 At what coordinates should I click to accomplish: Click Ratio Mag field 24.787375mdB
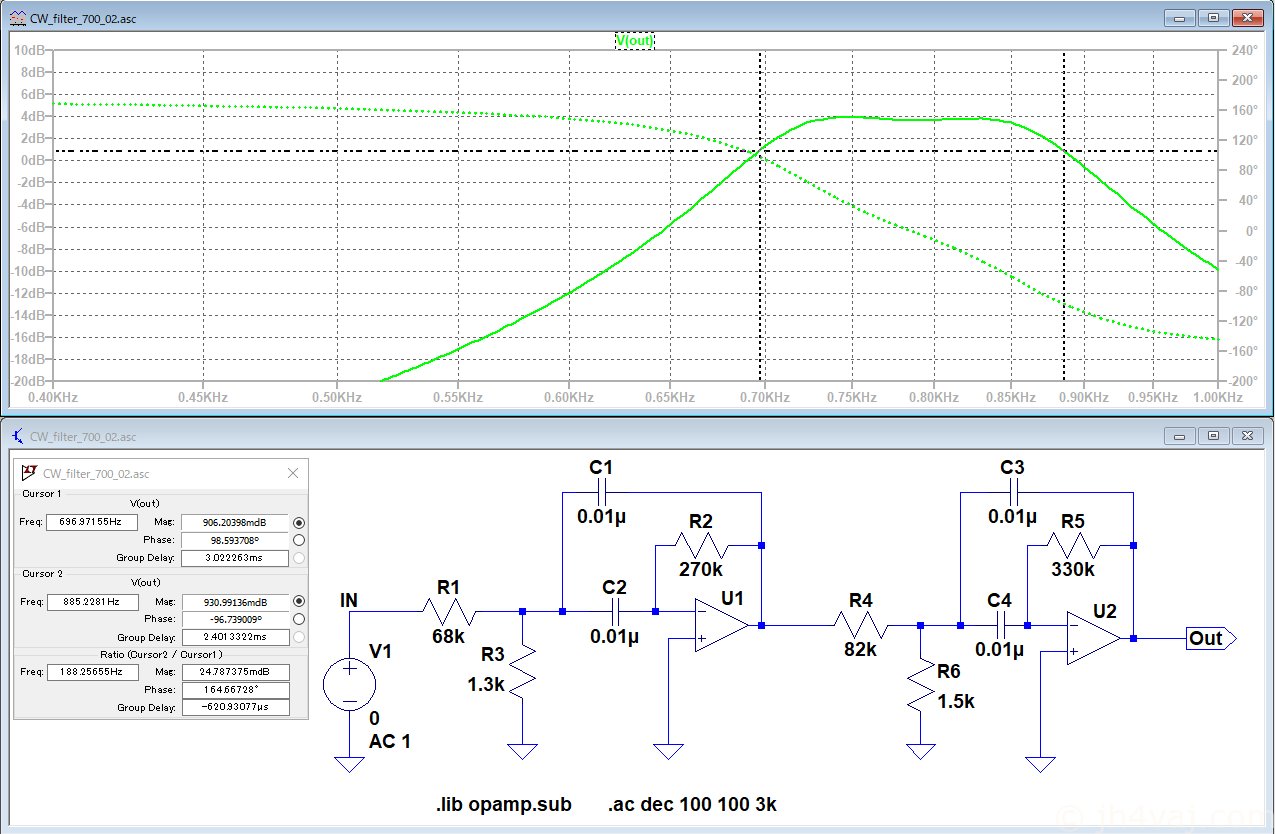point(235,672)
